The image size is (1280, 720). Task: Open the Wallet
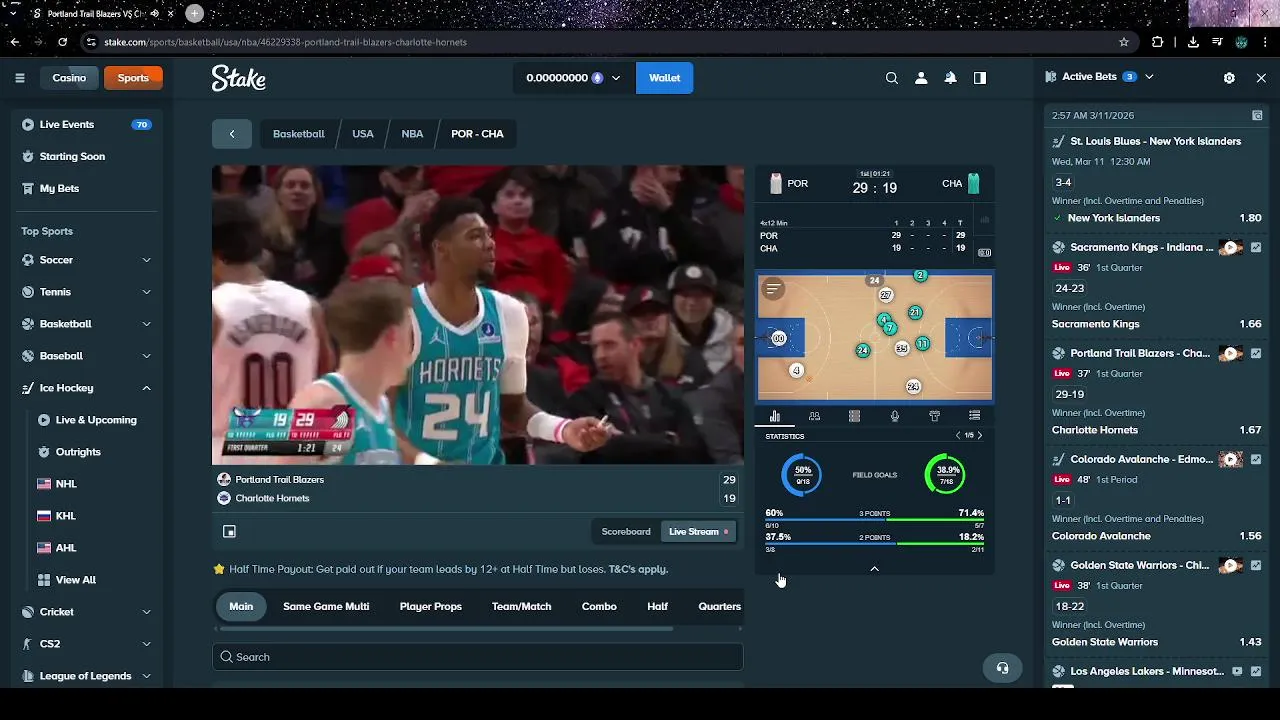point(664,78)
